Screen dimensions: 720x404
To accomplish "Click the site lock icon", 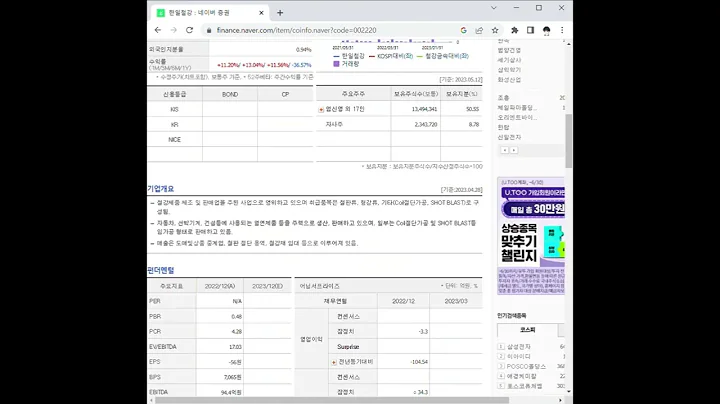I will tap(209, 30).
